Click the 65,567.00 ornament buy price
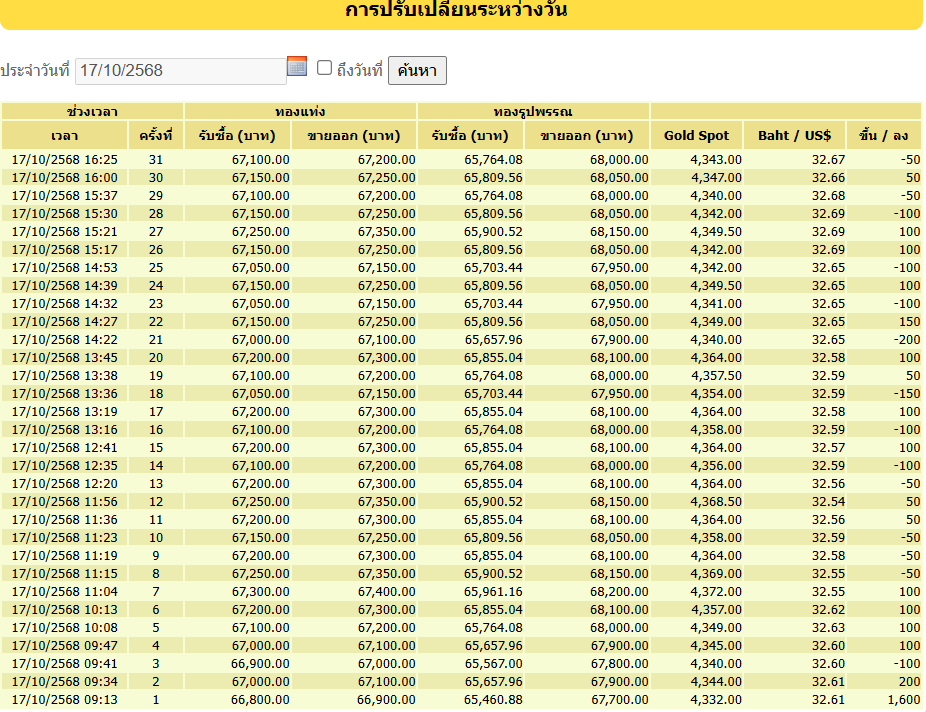This screenshot has width=926, height=712. tap(493, 664)
